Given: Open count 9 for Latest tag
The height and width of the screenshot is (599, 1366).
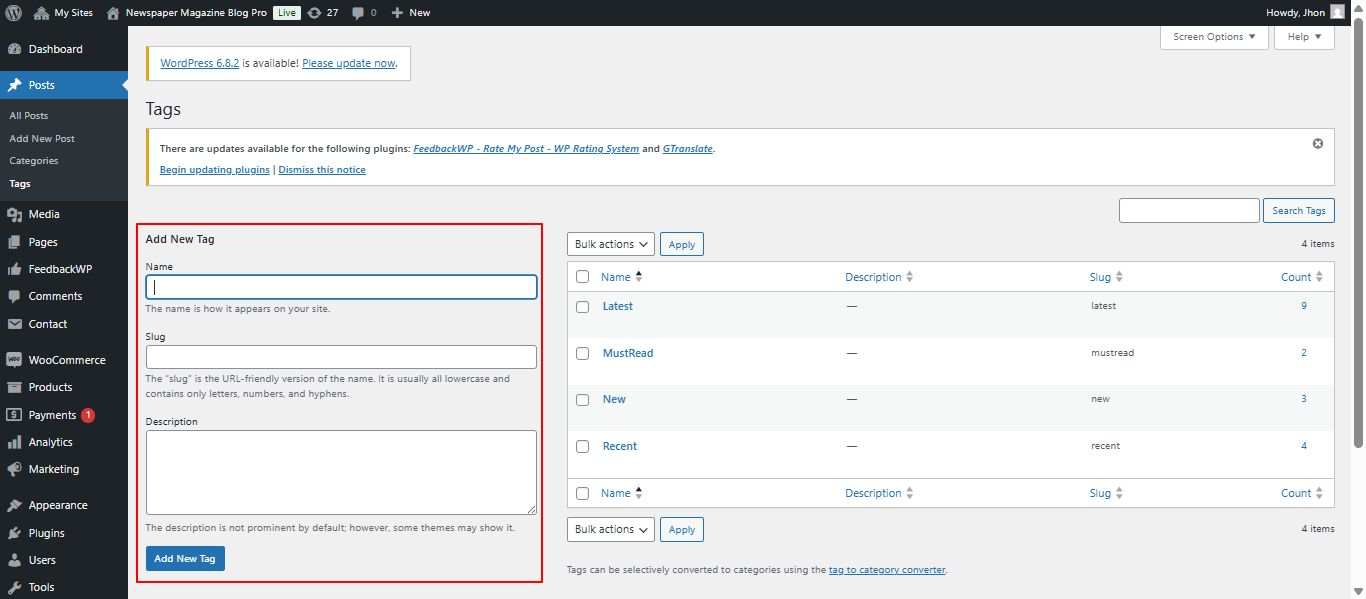Looking at the screenshot, I should 1304,306.
